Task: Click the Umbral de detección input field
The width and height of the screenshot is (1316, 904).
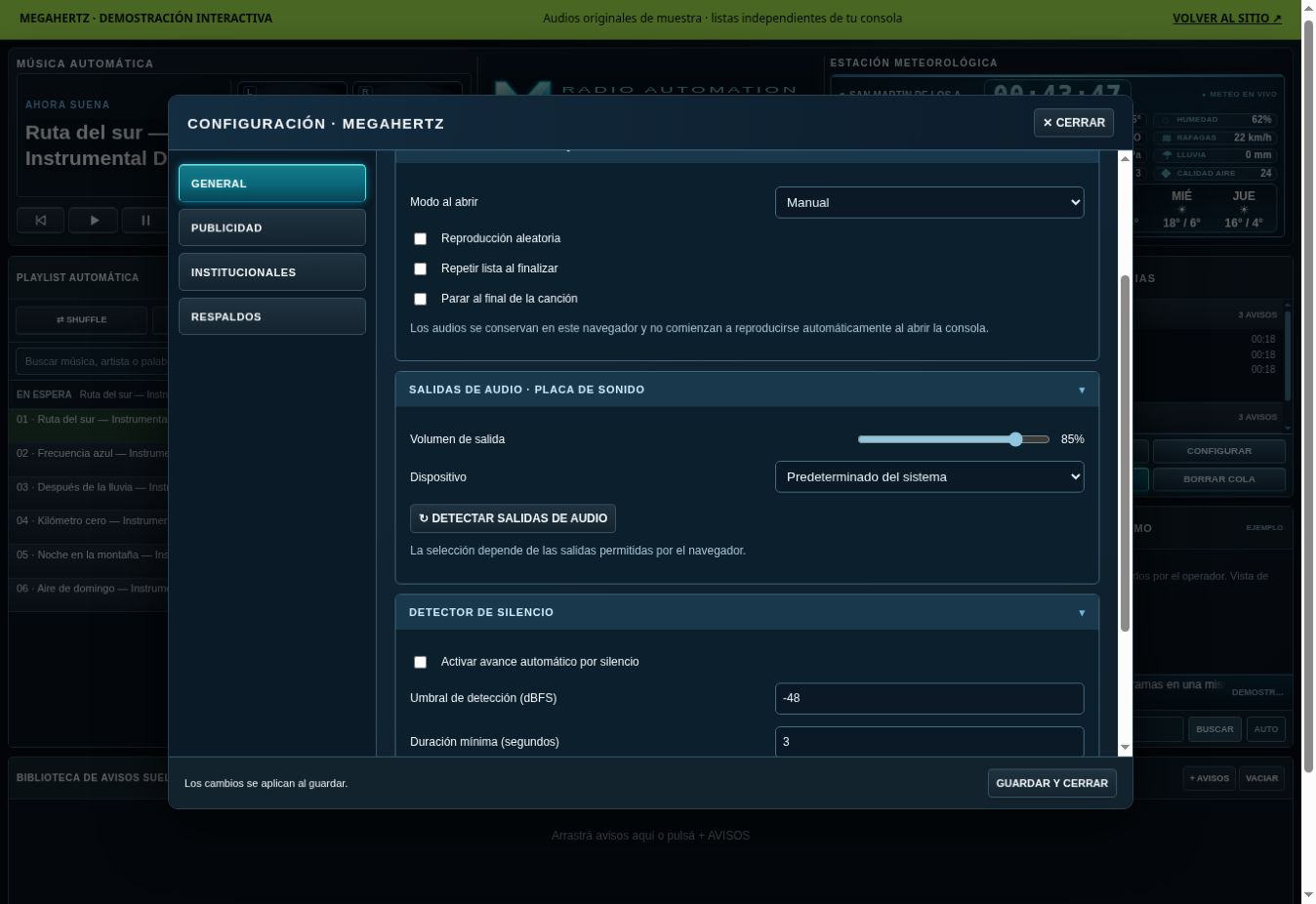Action: [929, 698]
